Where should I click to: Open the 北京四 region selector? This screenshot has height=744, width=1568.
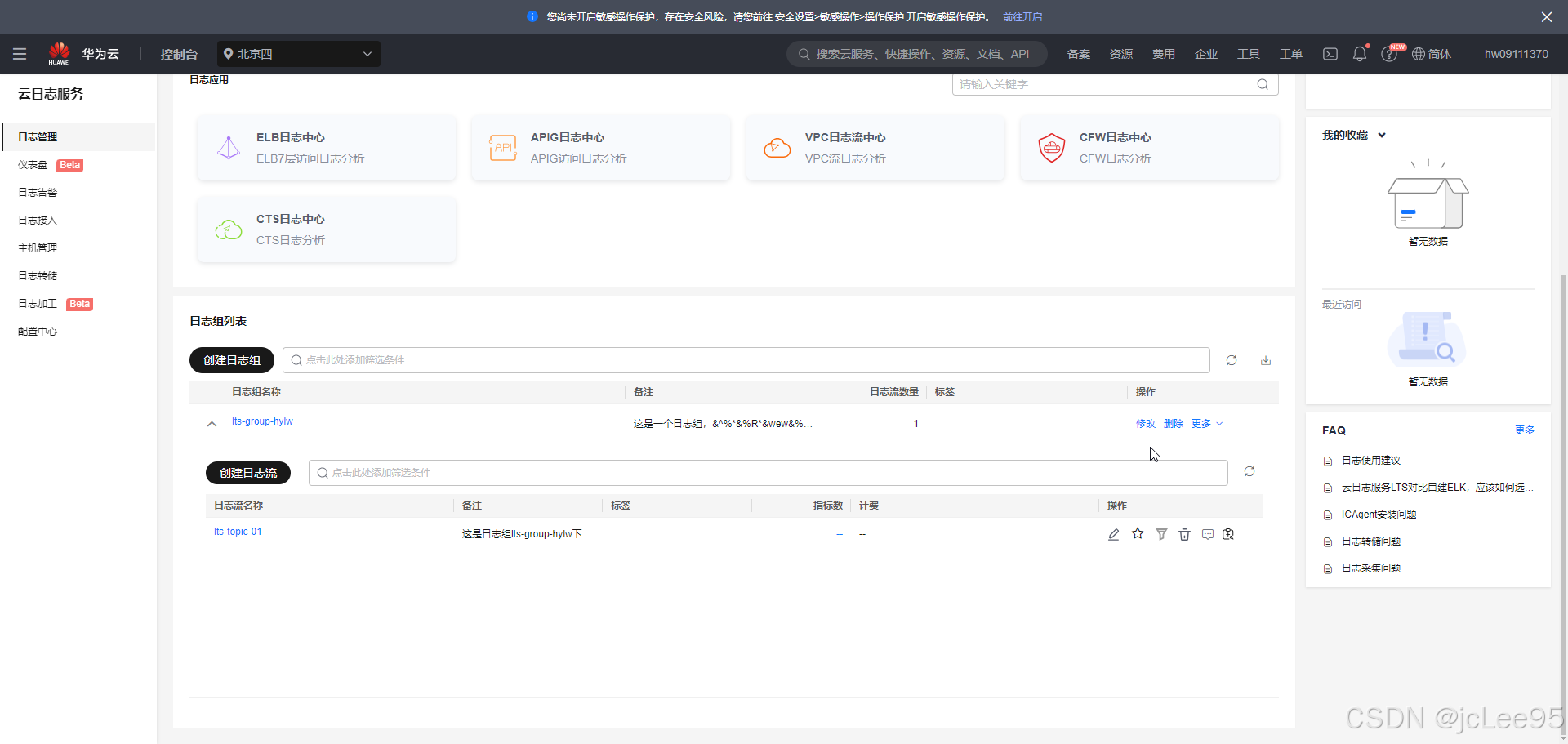299,54
